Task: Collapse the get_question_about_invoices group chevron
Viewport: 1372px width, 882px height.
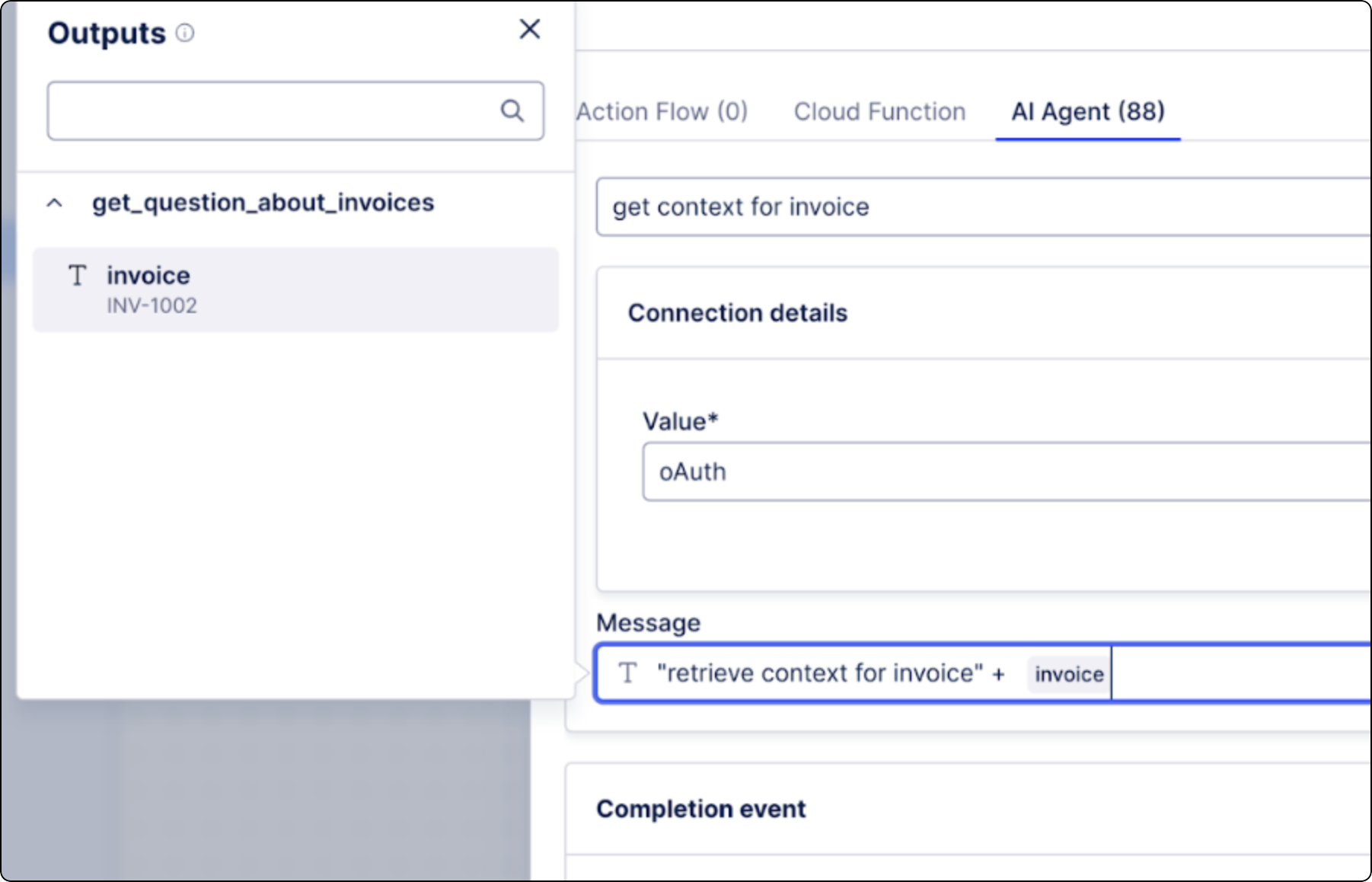Action: click(x=55, y=203)
